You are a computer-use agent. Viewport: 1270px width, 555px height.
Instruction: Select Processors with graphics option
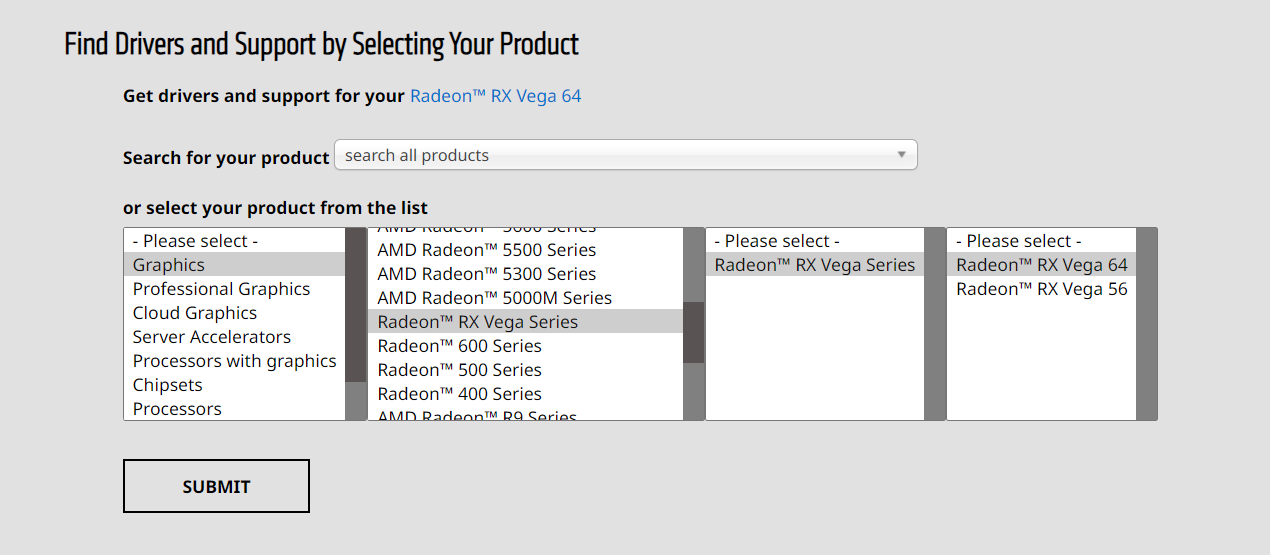[x=234, y=361]
